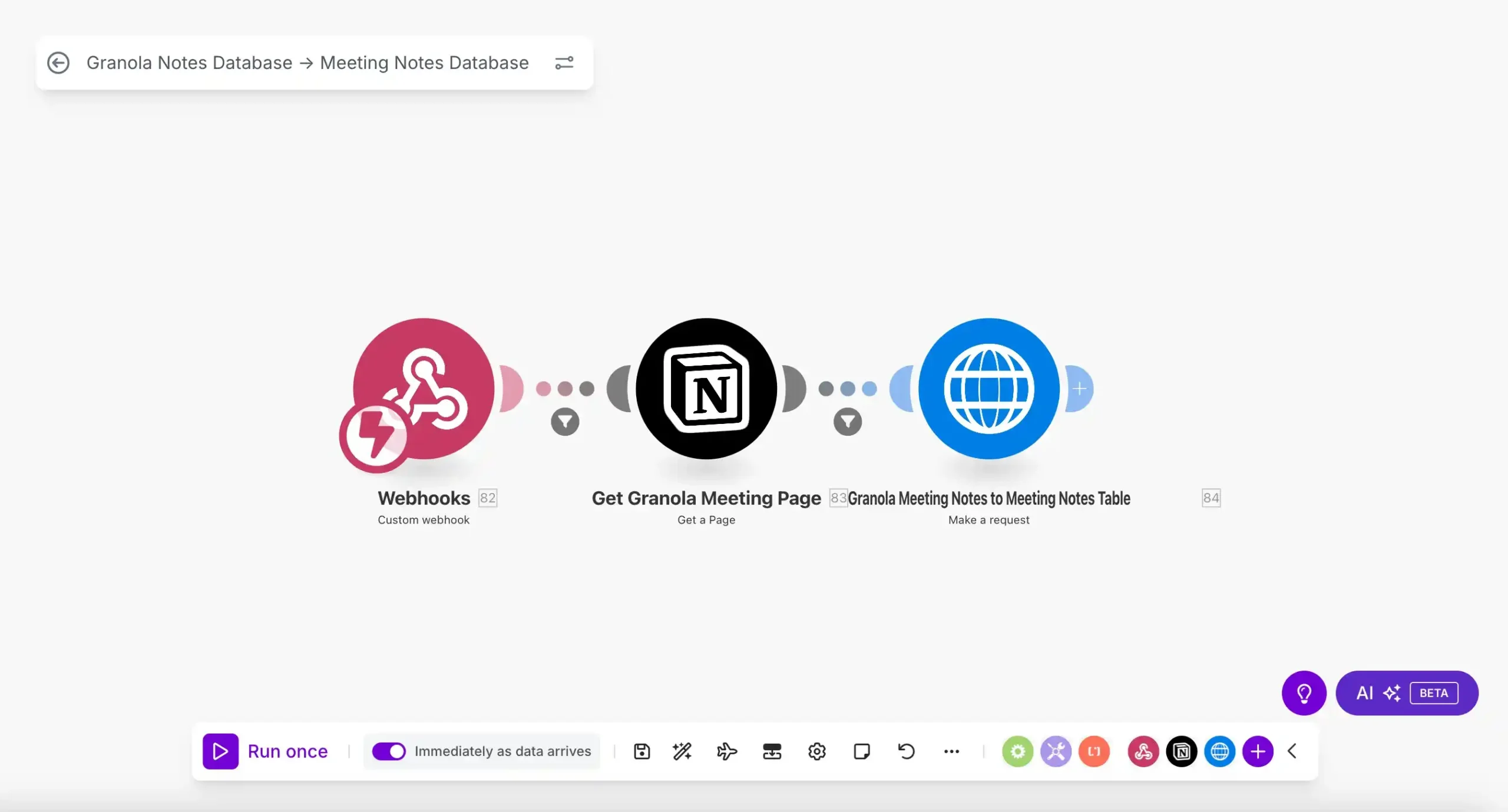Image resolution: width=1508 pixels, height=812 pixels.
Task: Undo last change with the undo arrow
Action: 906,751
